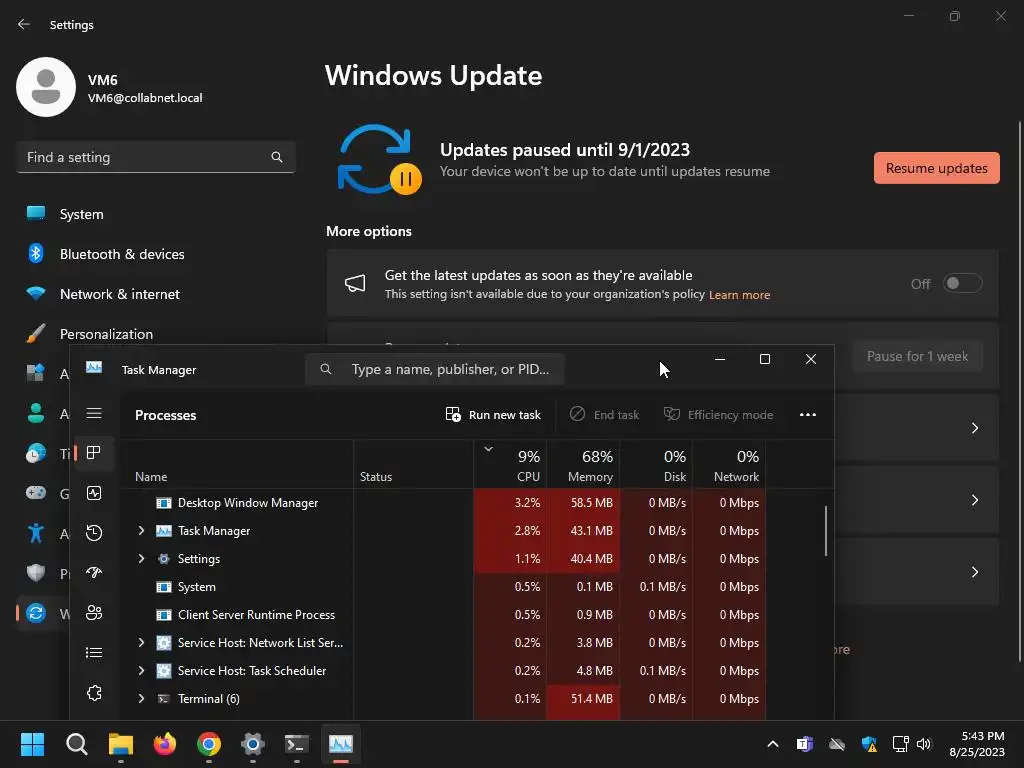The image size is (1024, 768).
Task: Click the Gaming controller icon in Settings sidebar
Action: tap(36, 493)
